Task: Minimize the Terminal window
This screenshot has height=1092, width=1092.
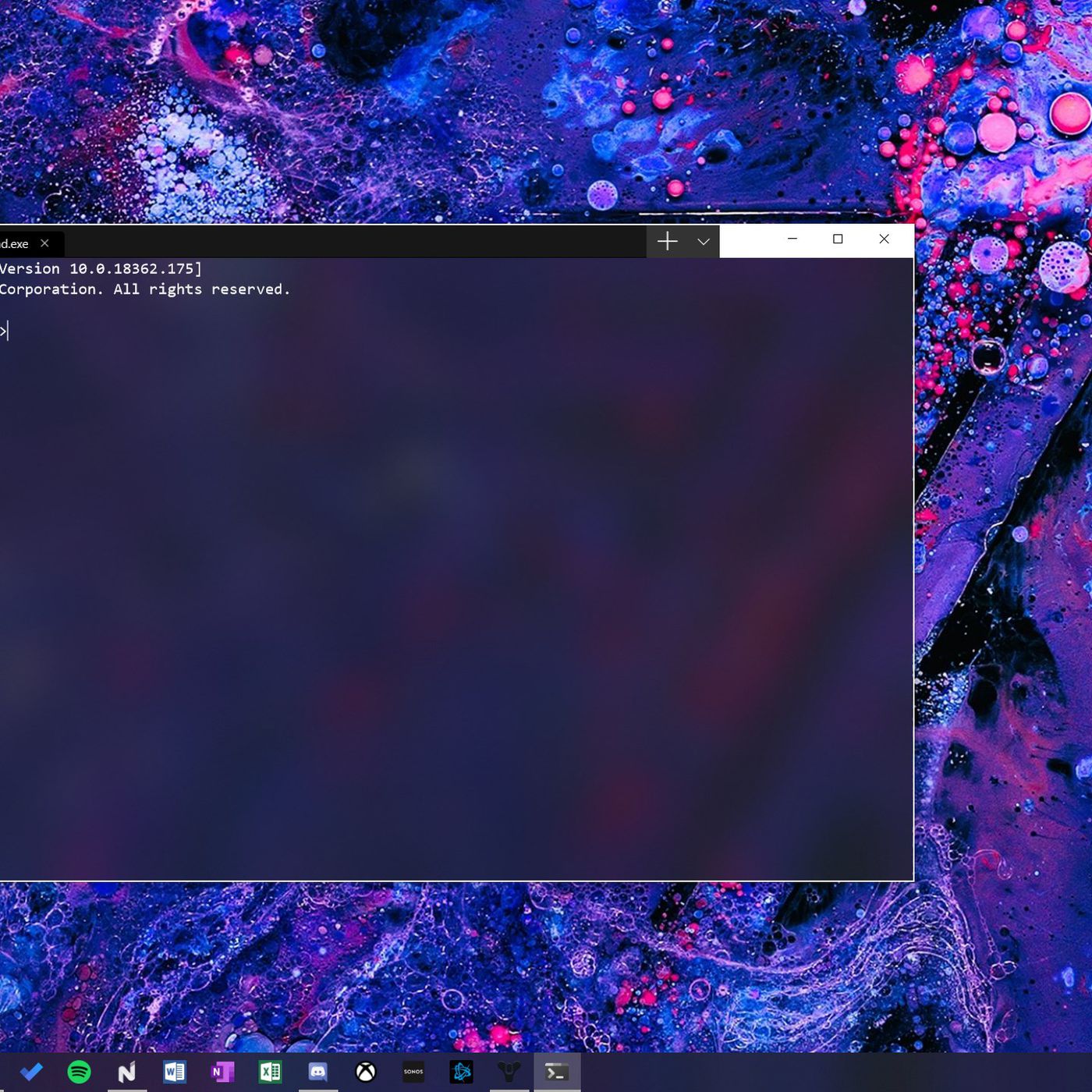Action: 792,239
